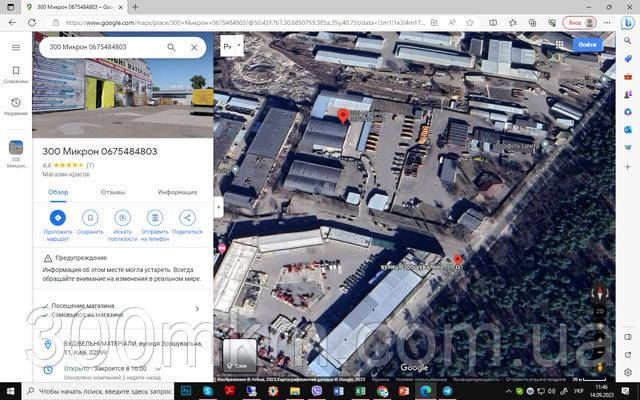Image resolution: width=640 pixels, height=400 pixels.
Task: Expand service options chevron beside Посещение магазина
Action: click(x=198, y=309)
